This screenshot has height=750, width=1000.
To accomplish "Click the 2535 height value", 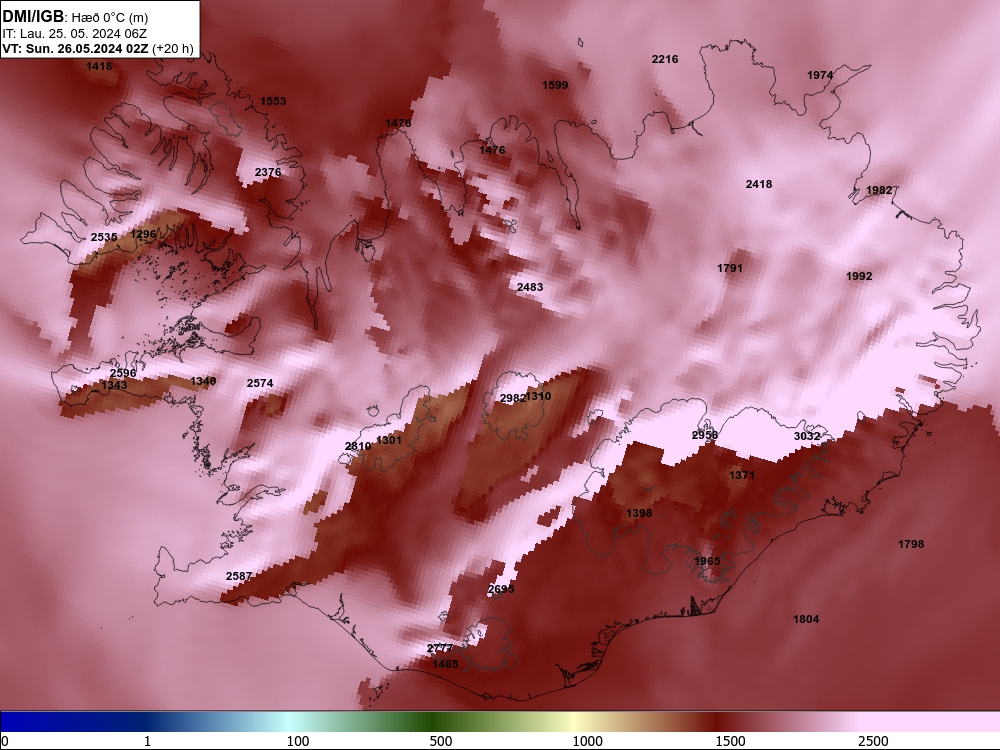I will [x=104, y=237].
